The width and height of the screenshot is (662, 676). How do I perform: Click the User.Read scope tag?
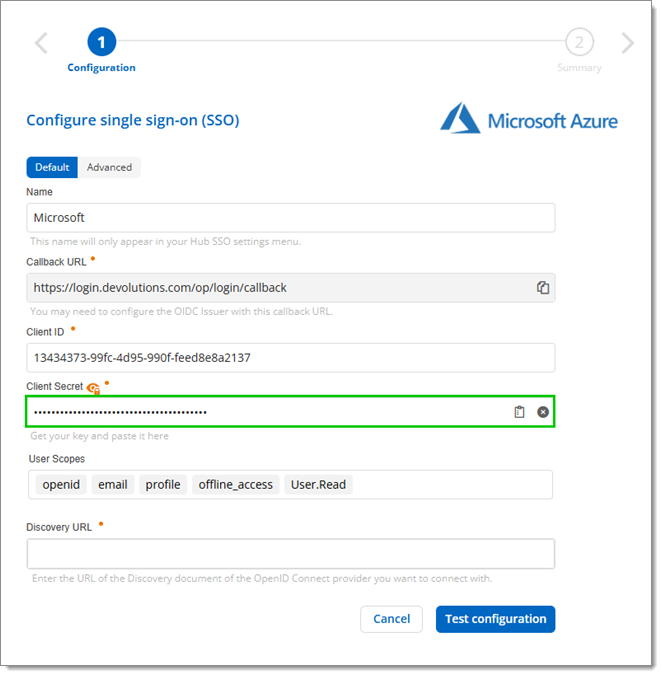click(x=318, y=485)
